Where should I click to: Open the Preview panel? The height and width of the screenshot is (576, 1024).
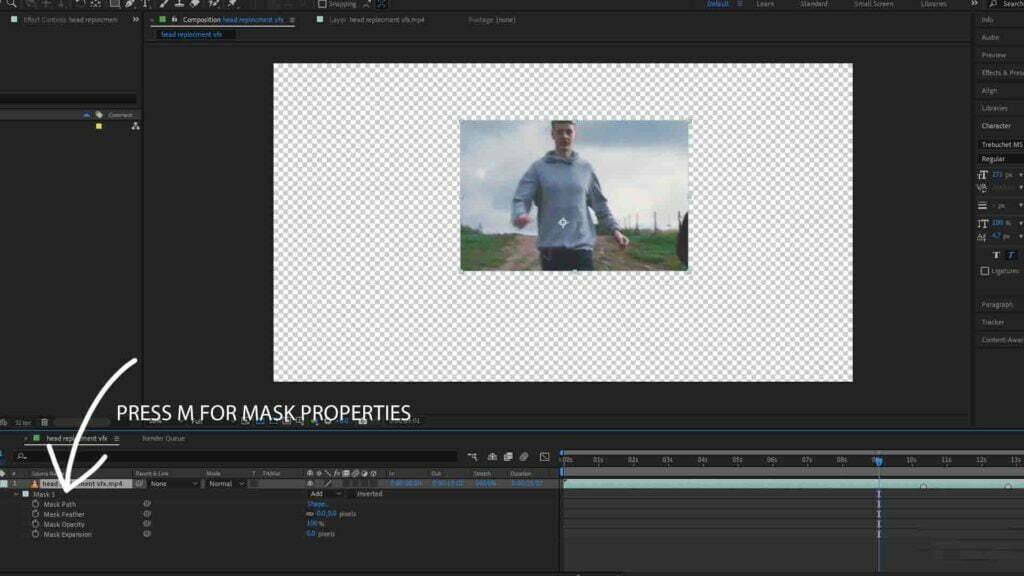coord(993,56)
